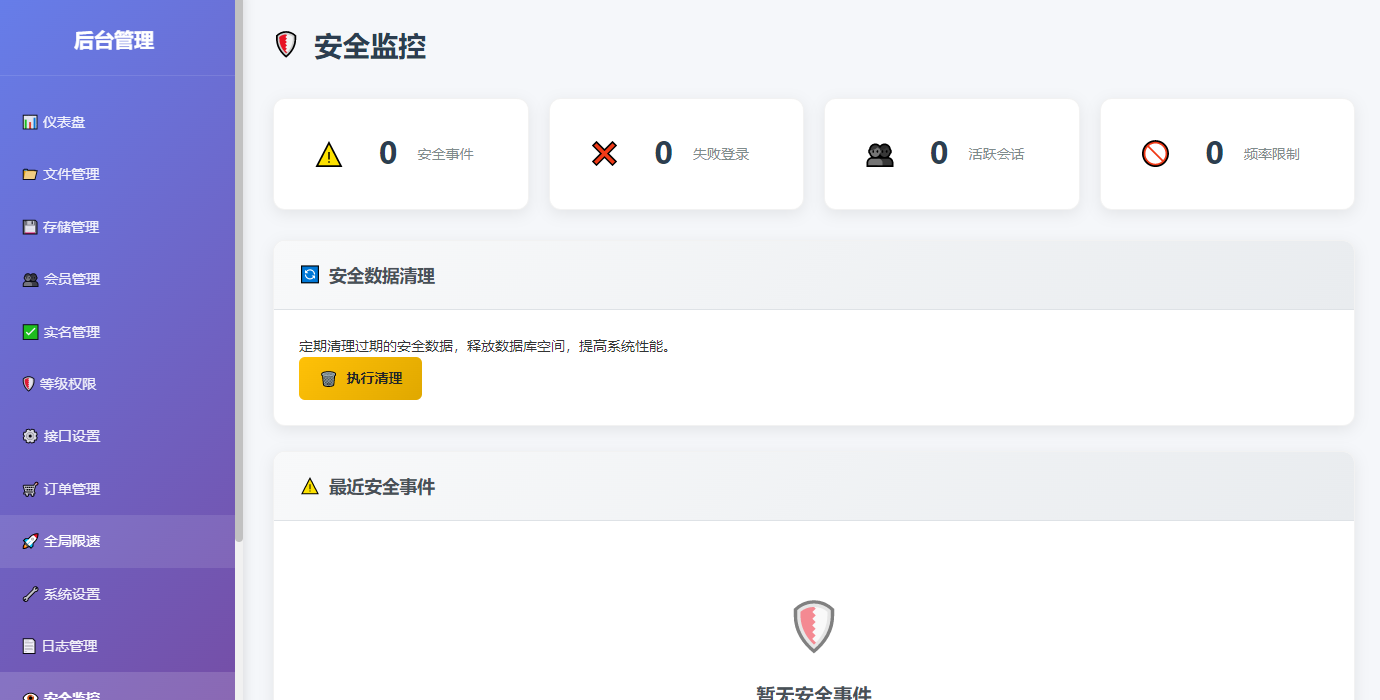The image size is (1380, 700).
Task: Click the red X icon on 失败登录 card
Action: point(604,153)
